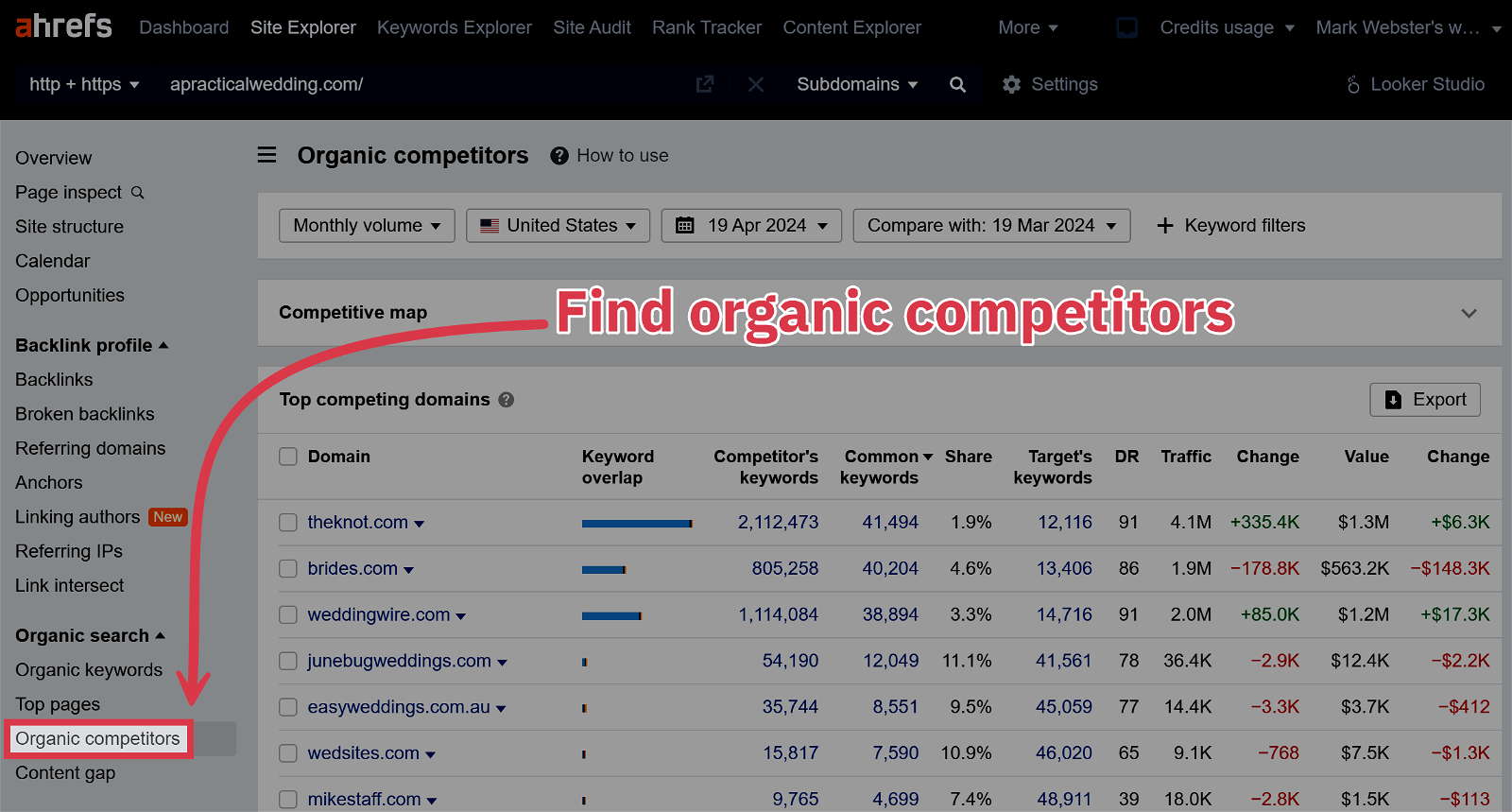Click Top competing domains help icon
The width and height of the screenshot is (1512, 812).
pos(507,400)
